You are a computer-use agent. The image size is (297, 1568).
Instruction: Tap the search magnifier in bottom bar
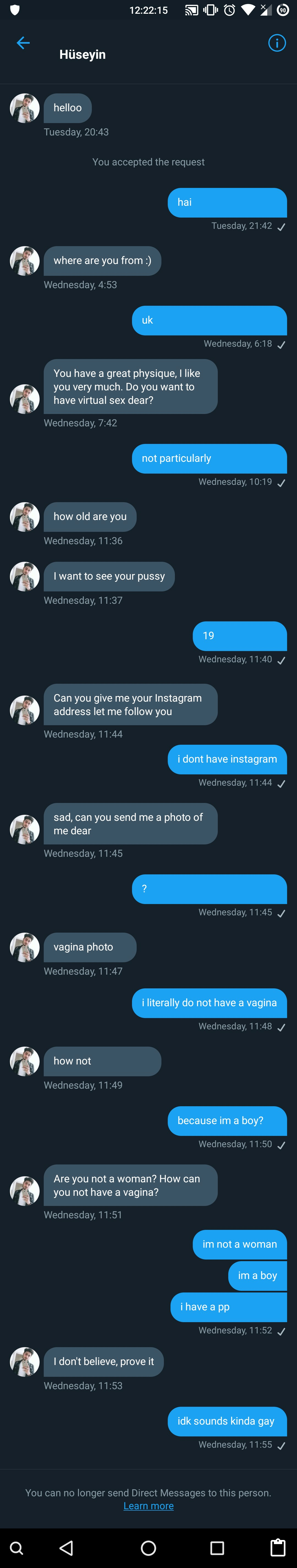(17, 1547)
